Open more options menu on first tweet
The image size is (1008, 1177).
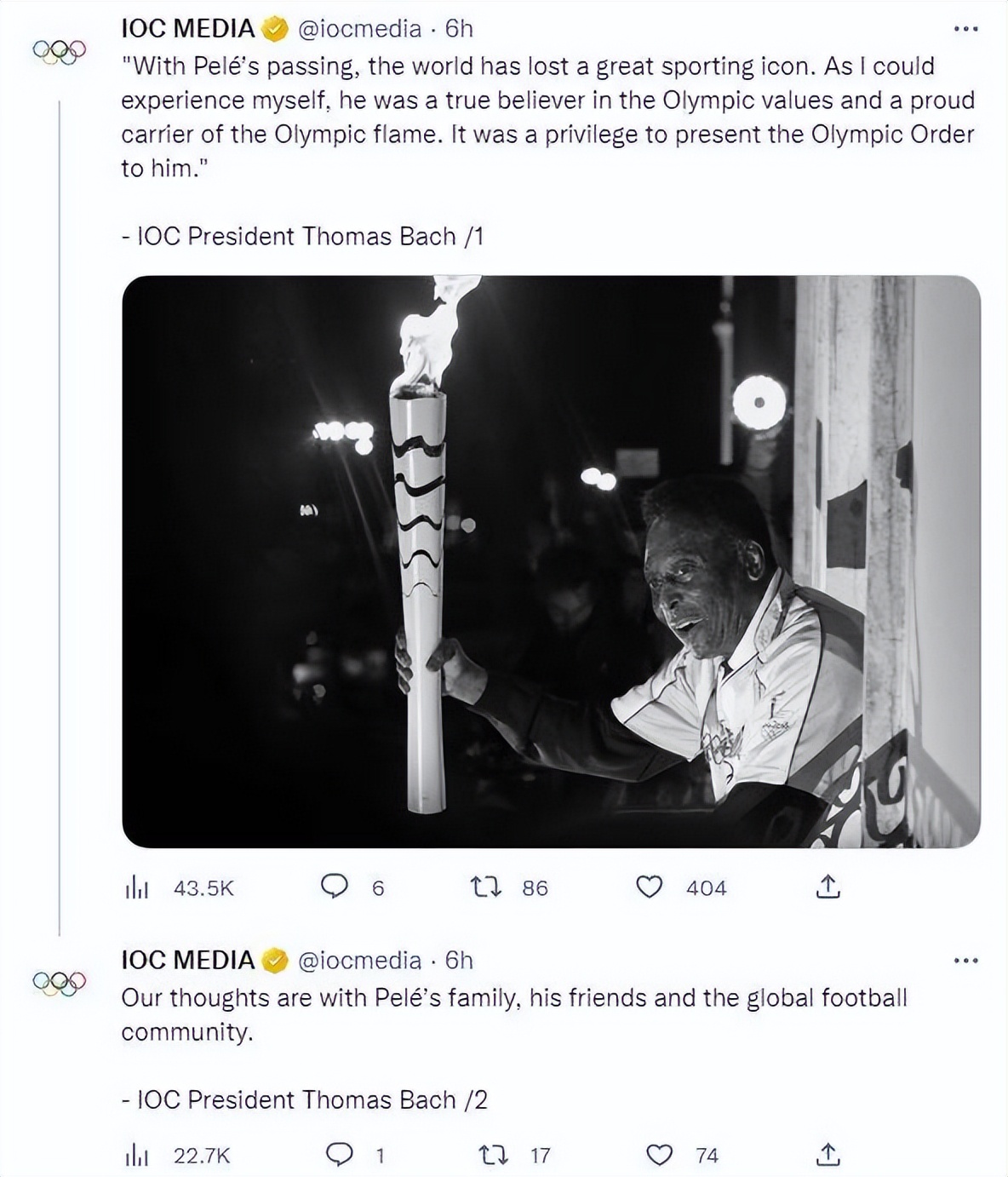click(x=965, y=29)
